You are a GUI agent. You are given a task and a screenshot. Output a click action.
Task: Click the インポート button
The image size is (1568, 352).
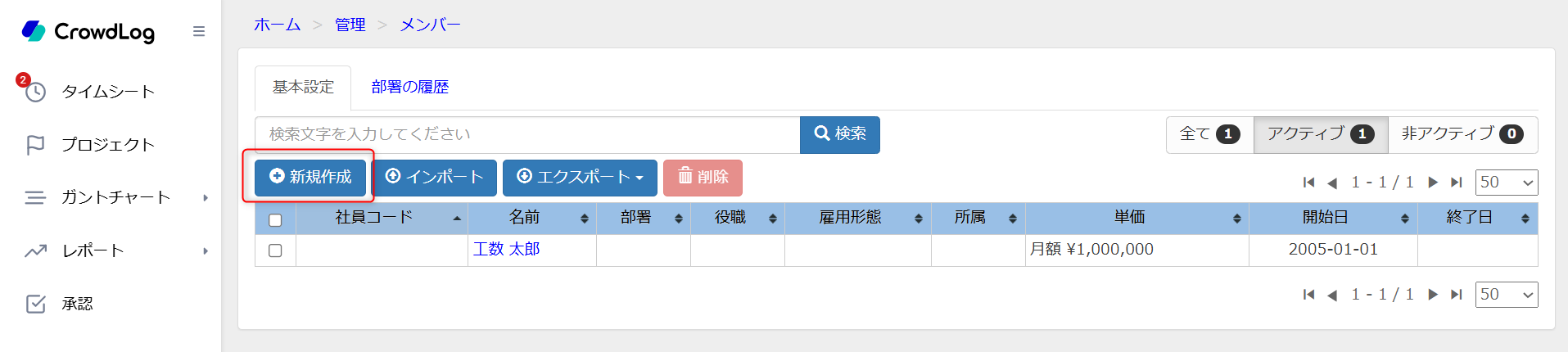click(x=435, y=178)
